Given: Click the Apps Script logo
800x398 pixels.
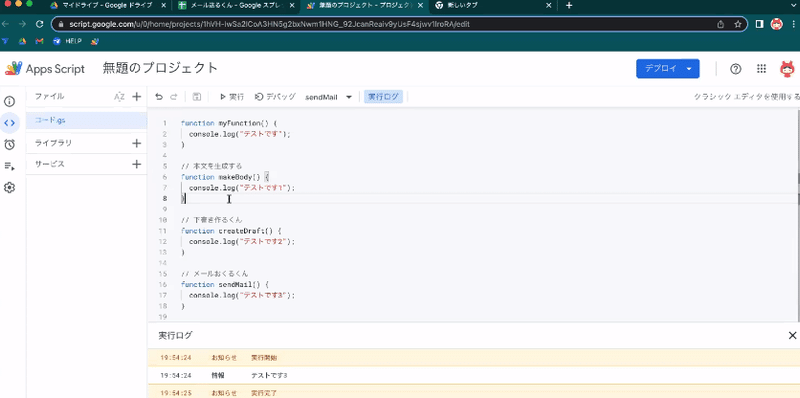Looking at the screenshot, I should pyautogui.click(x=45, y=69).
